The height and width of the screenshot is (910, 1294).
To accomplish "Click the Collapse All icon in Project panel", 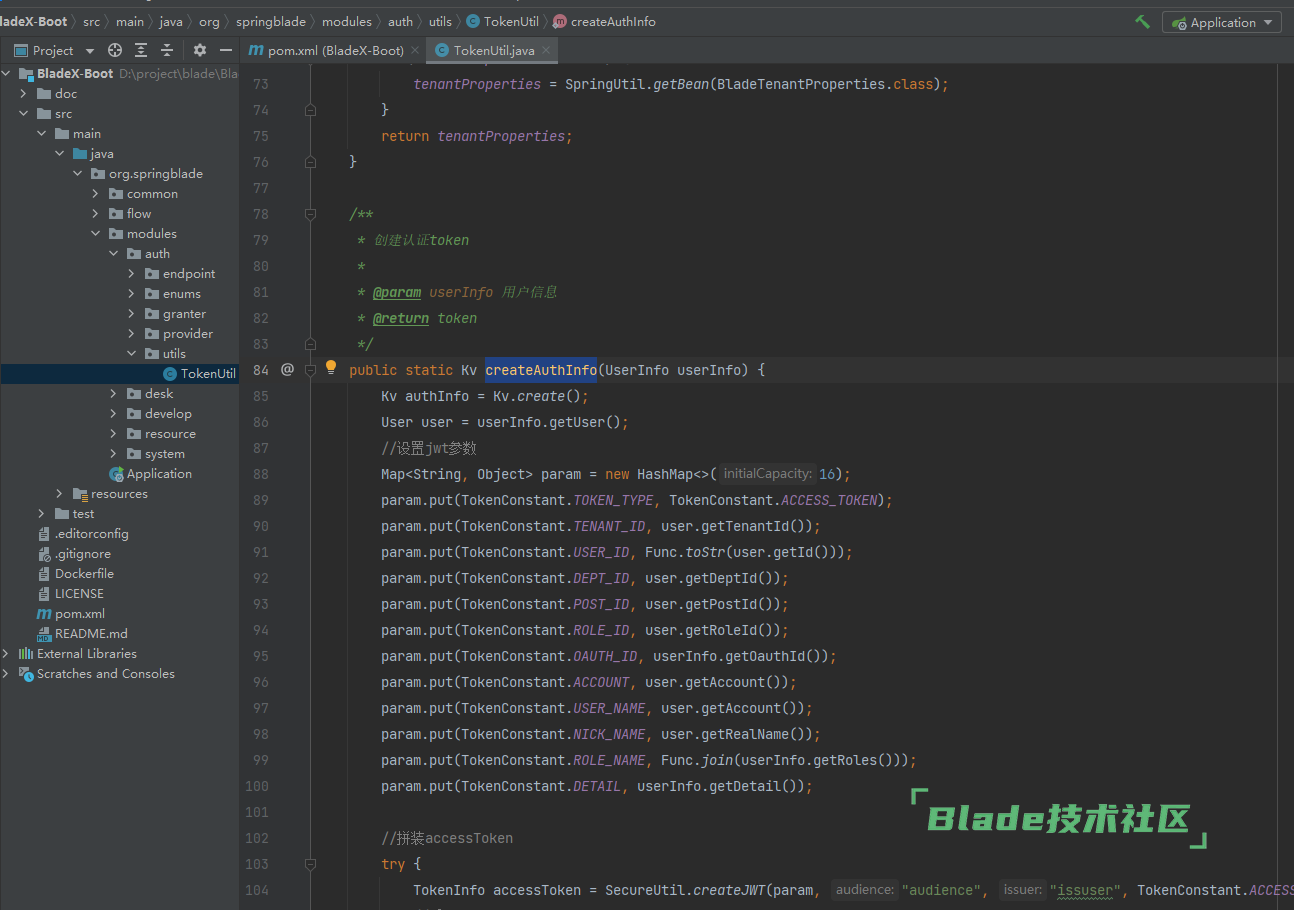I will click(167, 50).
